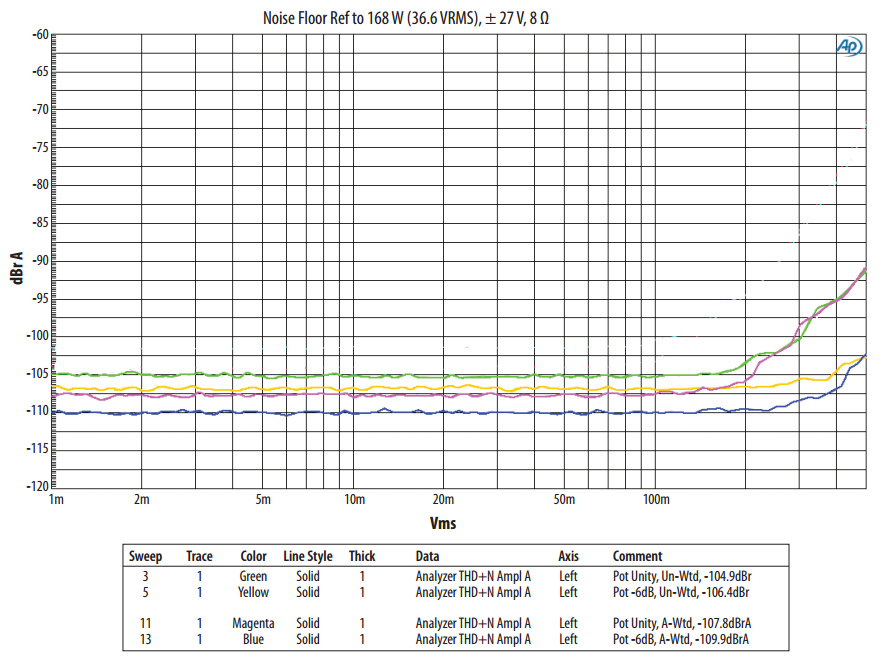Click the comment 'Pot Unity, Un-Wtd, -104.9dBr'

(682, 576)
